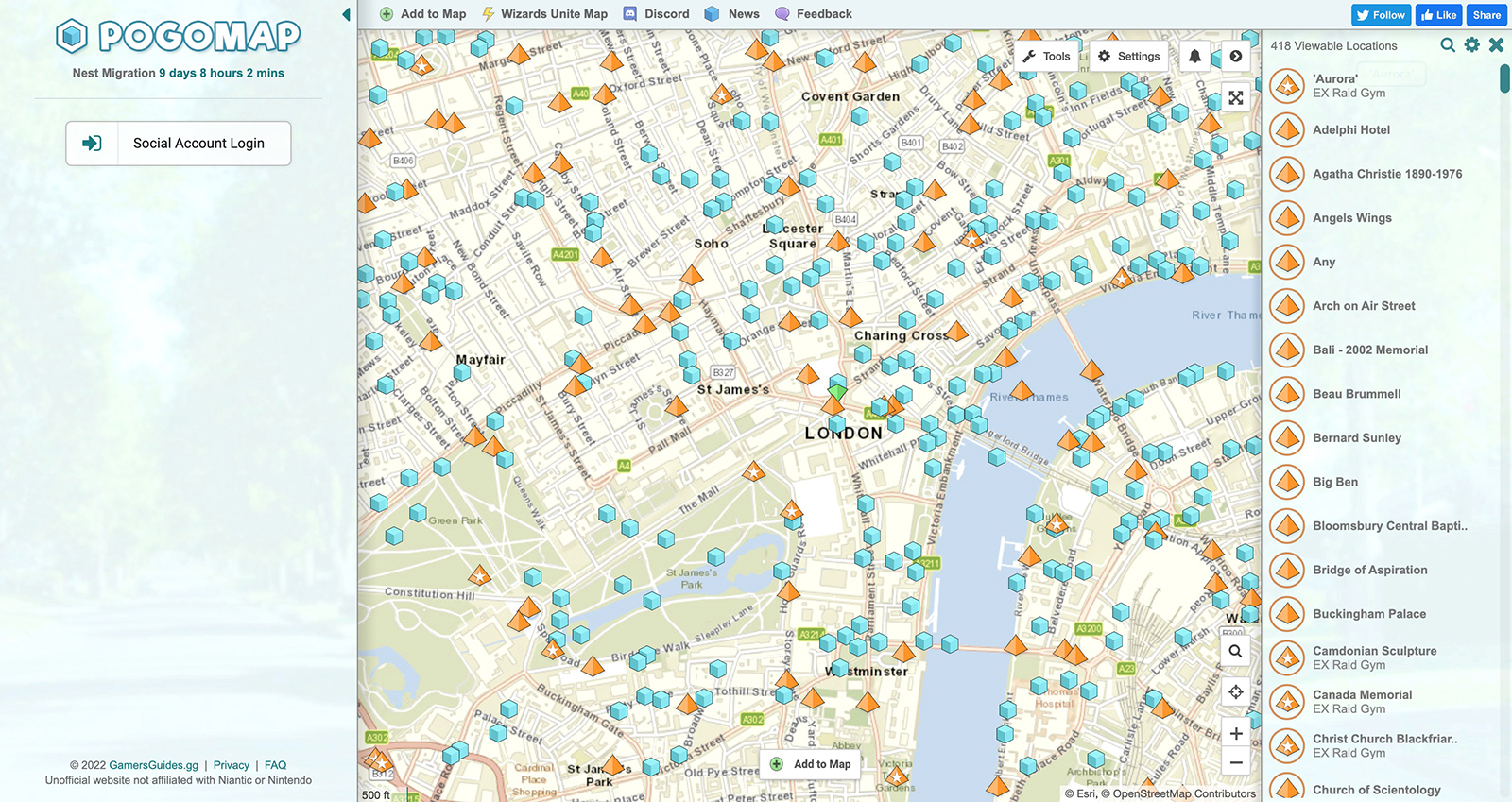The width and height of the screenshot is (1512, 802).
Task: Open Wizards Unite Map link
Action: [544, 14]
